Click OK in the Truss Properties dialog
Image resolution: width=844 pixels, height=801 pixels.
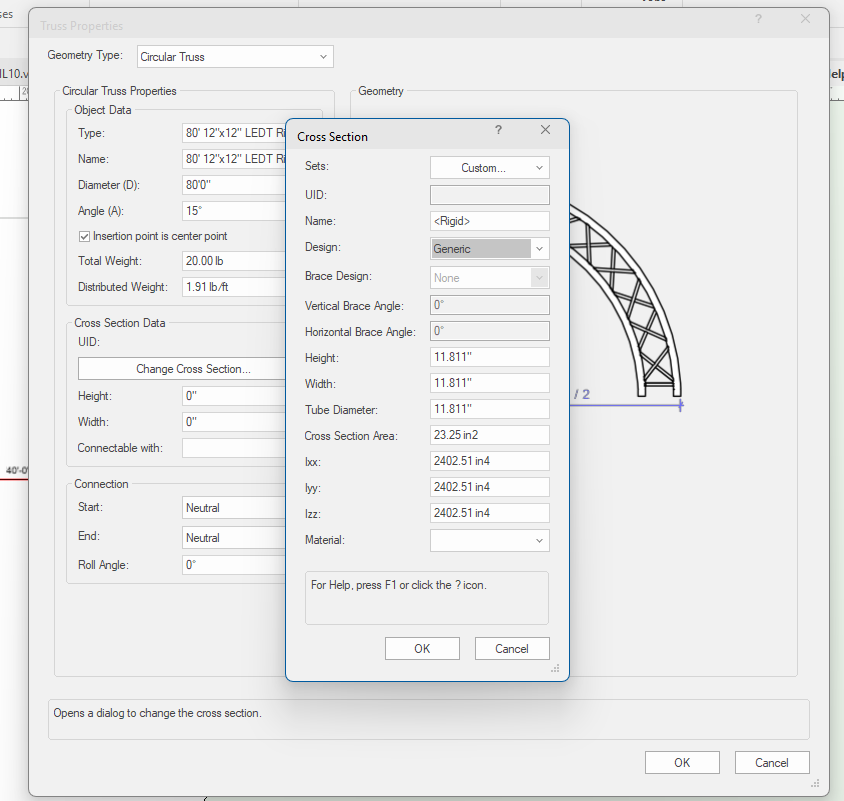pos(682,763)
